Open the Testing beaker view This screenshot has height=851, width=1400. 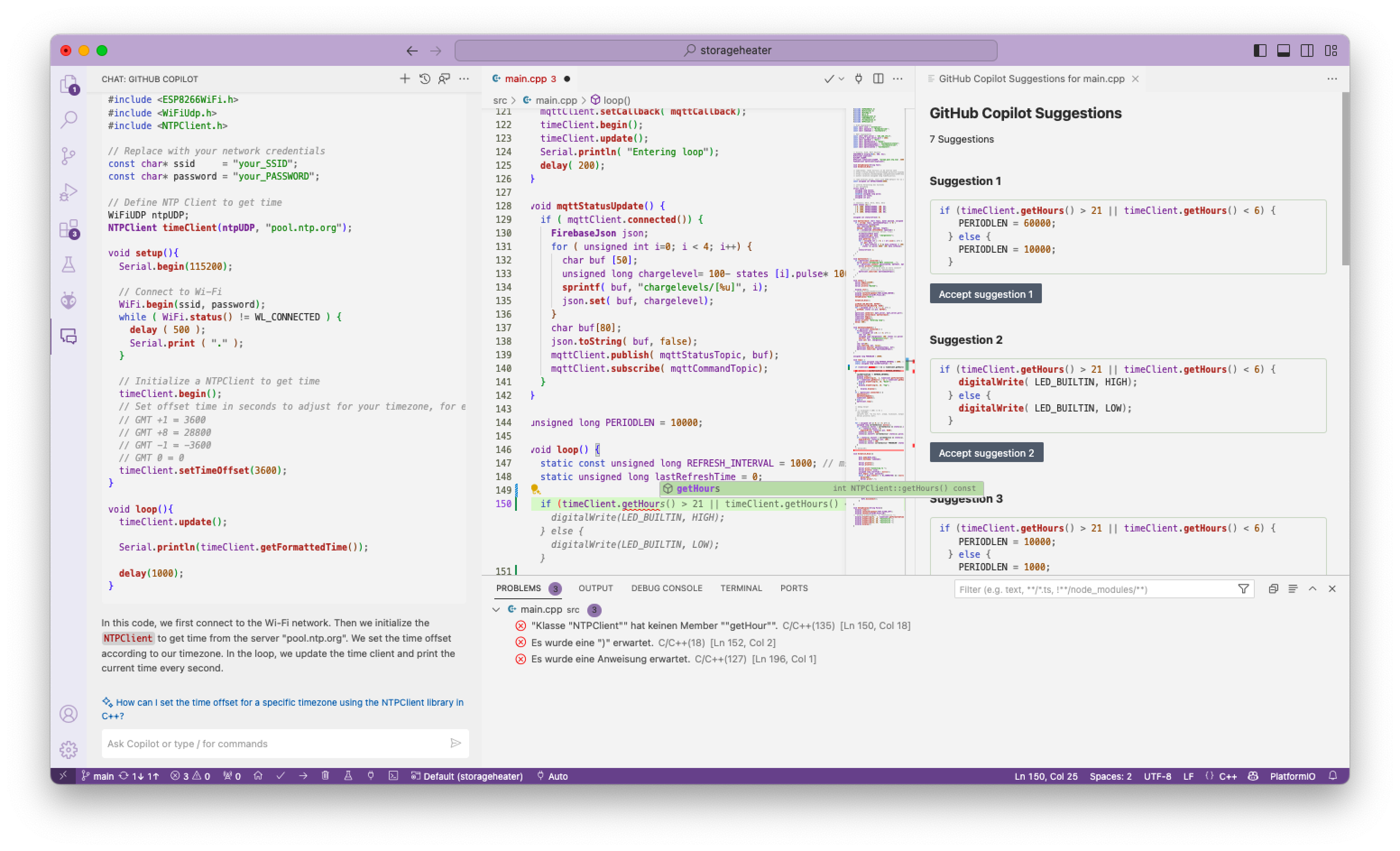(69, 264)
